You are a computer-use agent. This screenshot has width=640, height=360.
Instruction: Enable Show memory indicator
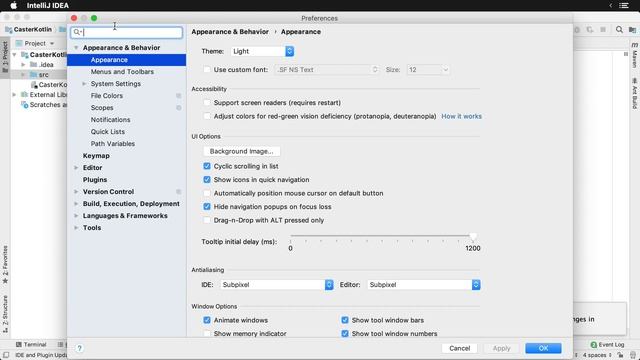tap(207, 333)
